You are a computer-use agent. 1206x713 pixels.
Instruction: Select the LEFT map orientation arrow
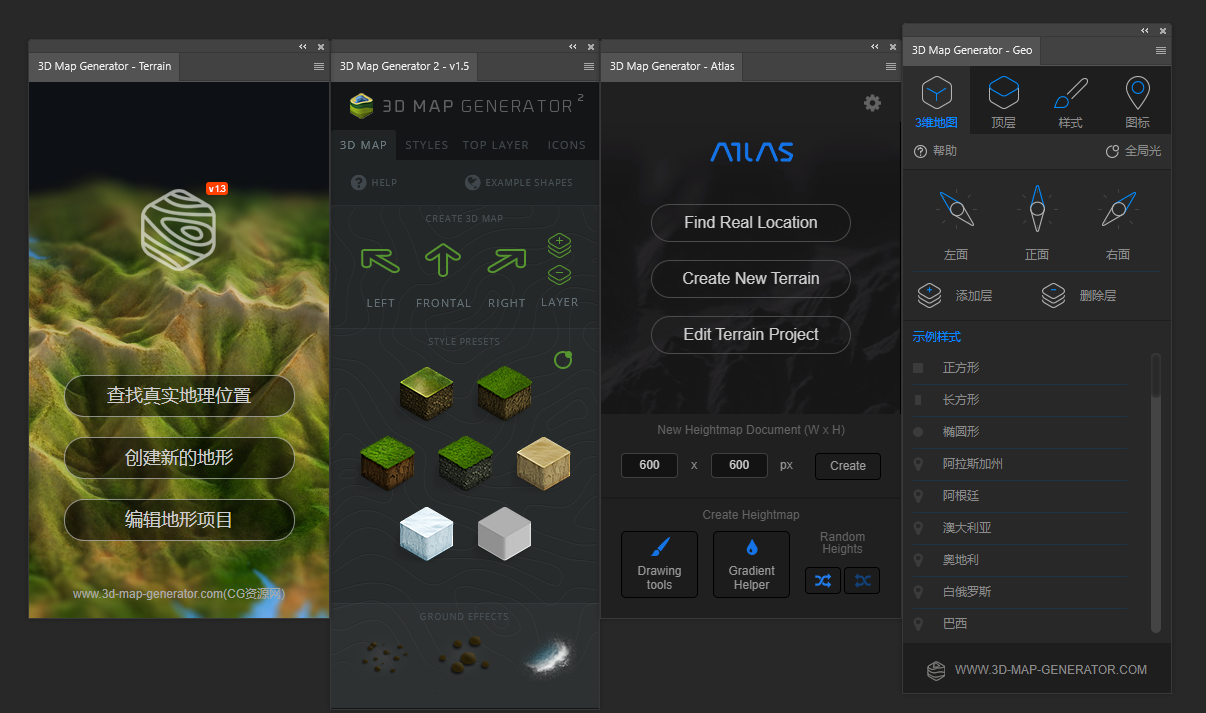click(380, 261)
